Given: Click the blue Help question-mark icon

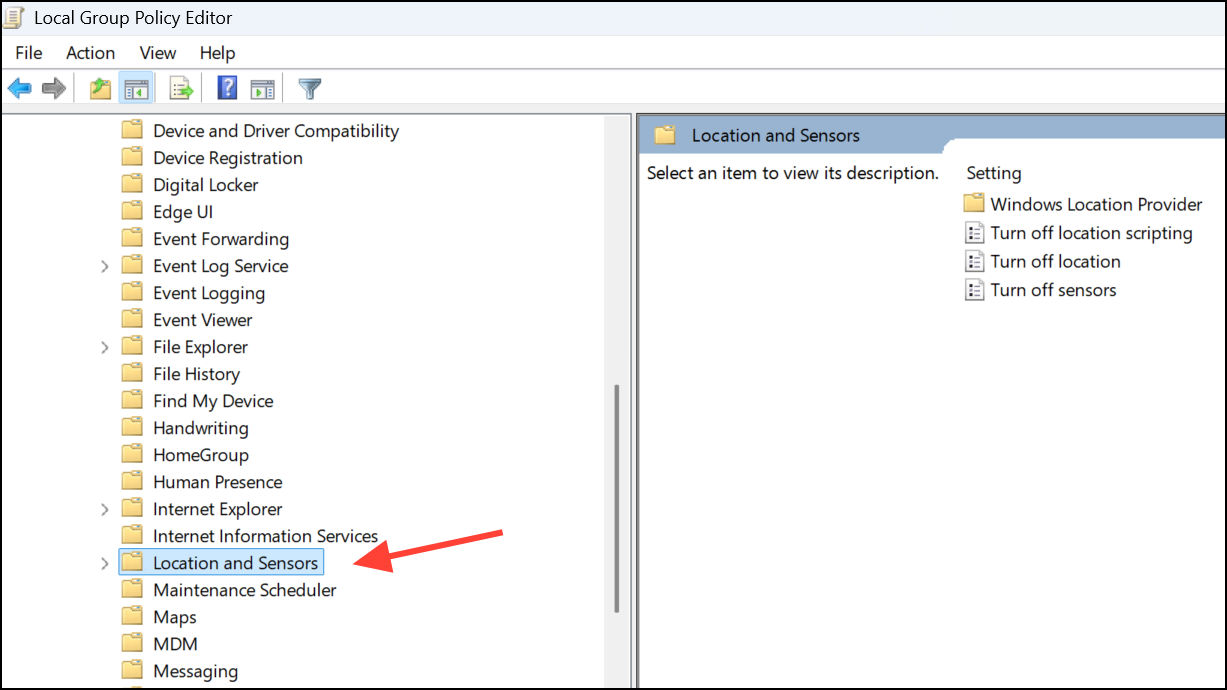Looking at the screenshot, I should [x=227, y=89].
